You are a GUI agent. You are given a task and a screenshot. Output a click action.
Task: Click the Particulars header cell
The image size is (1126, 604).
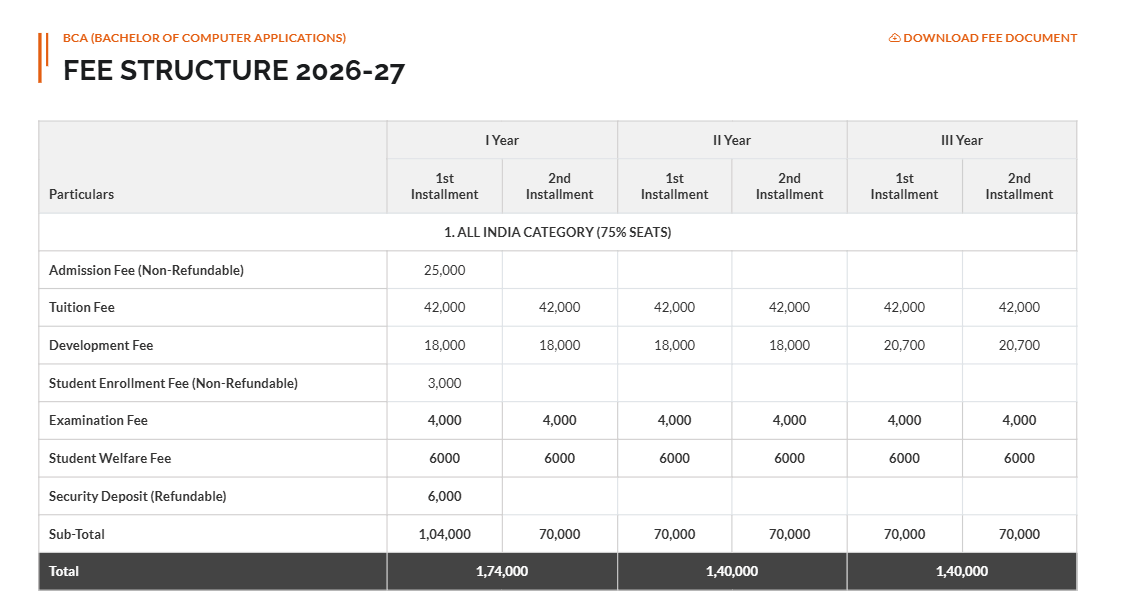click(81, 194)
